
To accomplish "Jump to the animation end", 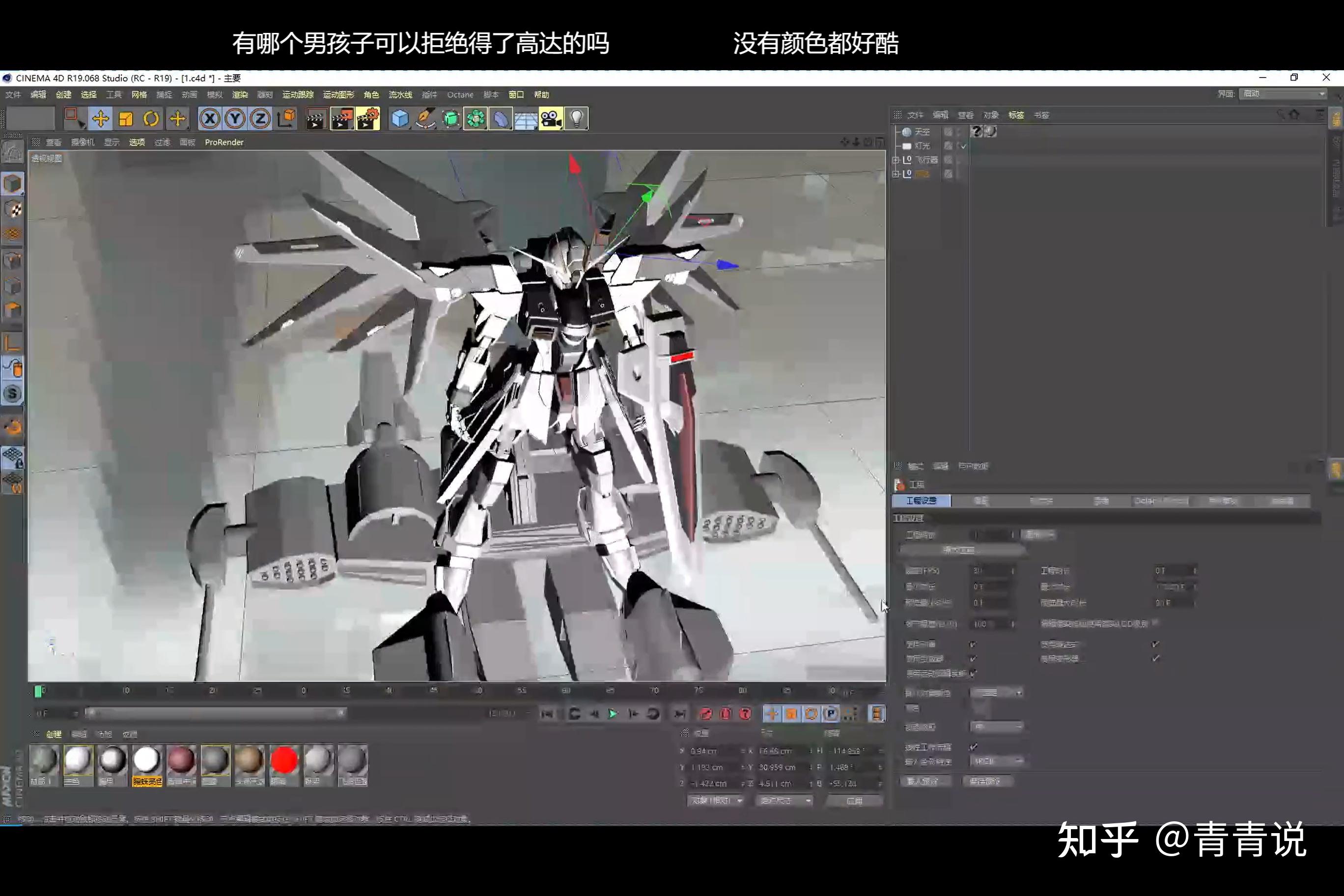I will click(x=679, y=714).
